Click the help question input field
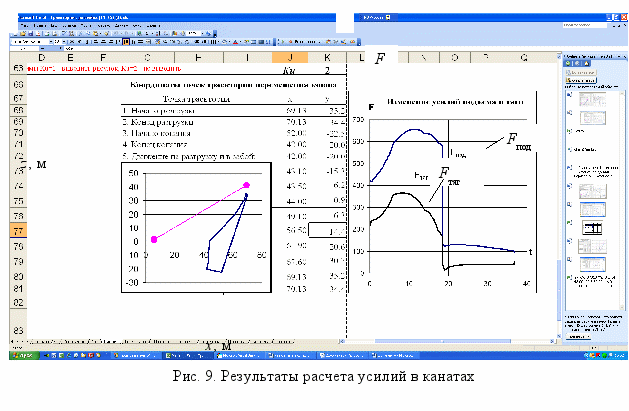 [x=585, y=25]
